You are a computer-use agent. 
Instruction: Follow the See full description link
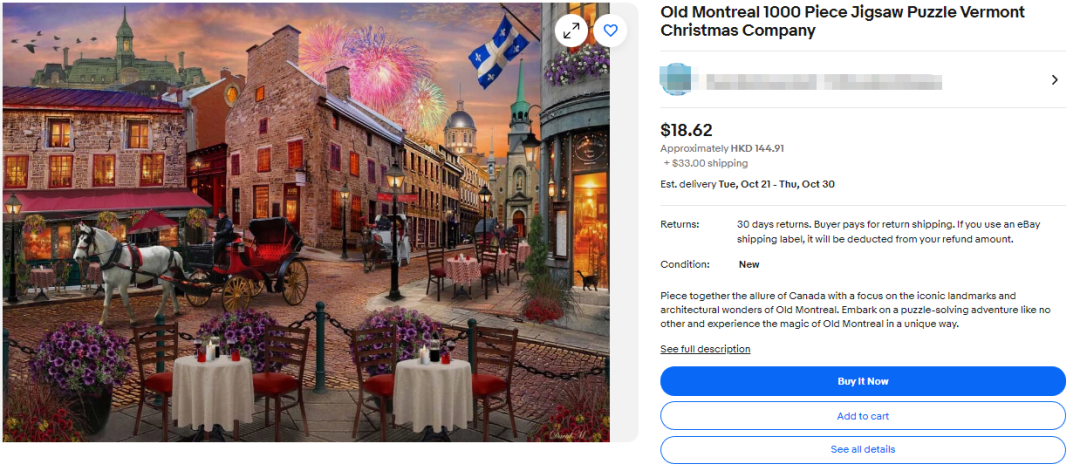coord(705,349)
